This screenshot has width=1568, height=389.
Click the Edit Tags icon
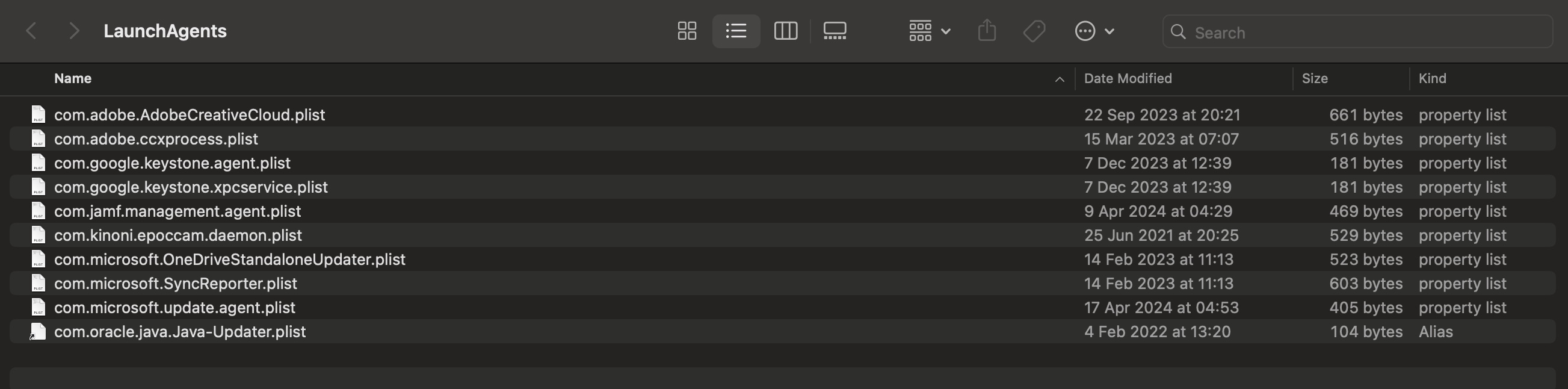pos(1034,31)
